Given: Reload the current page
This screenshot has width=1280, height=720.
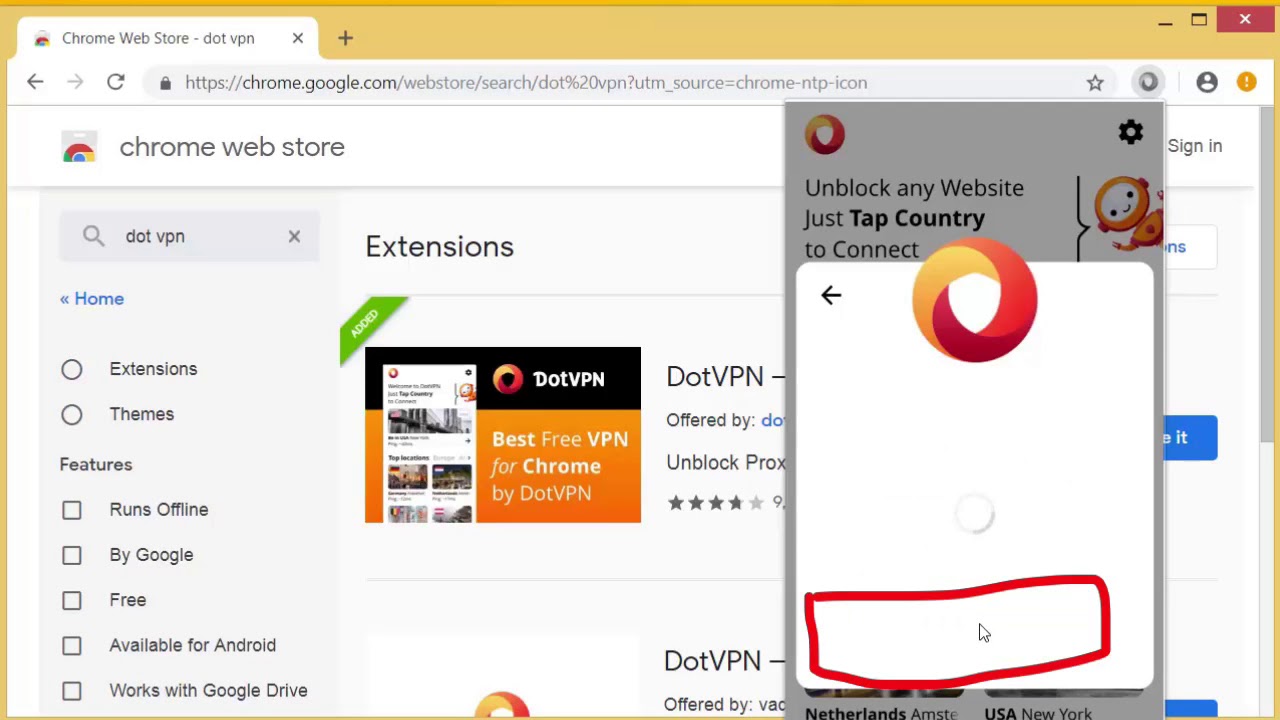Looking at the screenshot, I should 115,83.
